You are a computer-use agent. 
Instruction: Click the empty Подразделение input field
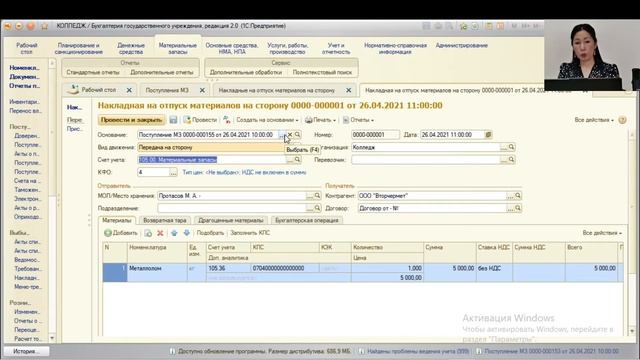point(231,208)
